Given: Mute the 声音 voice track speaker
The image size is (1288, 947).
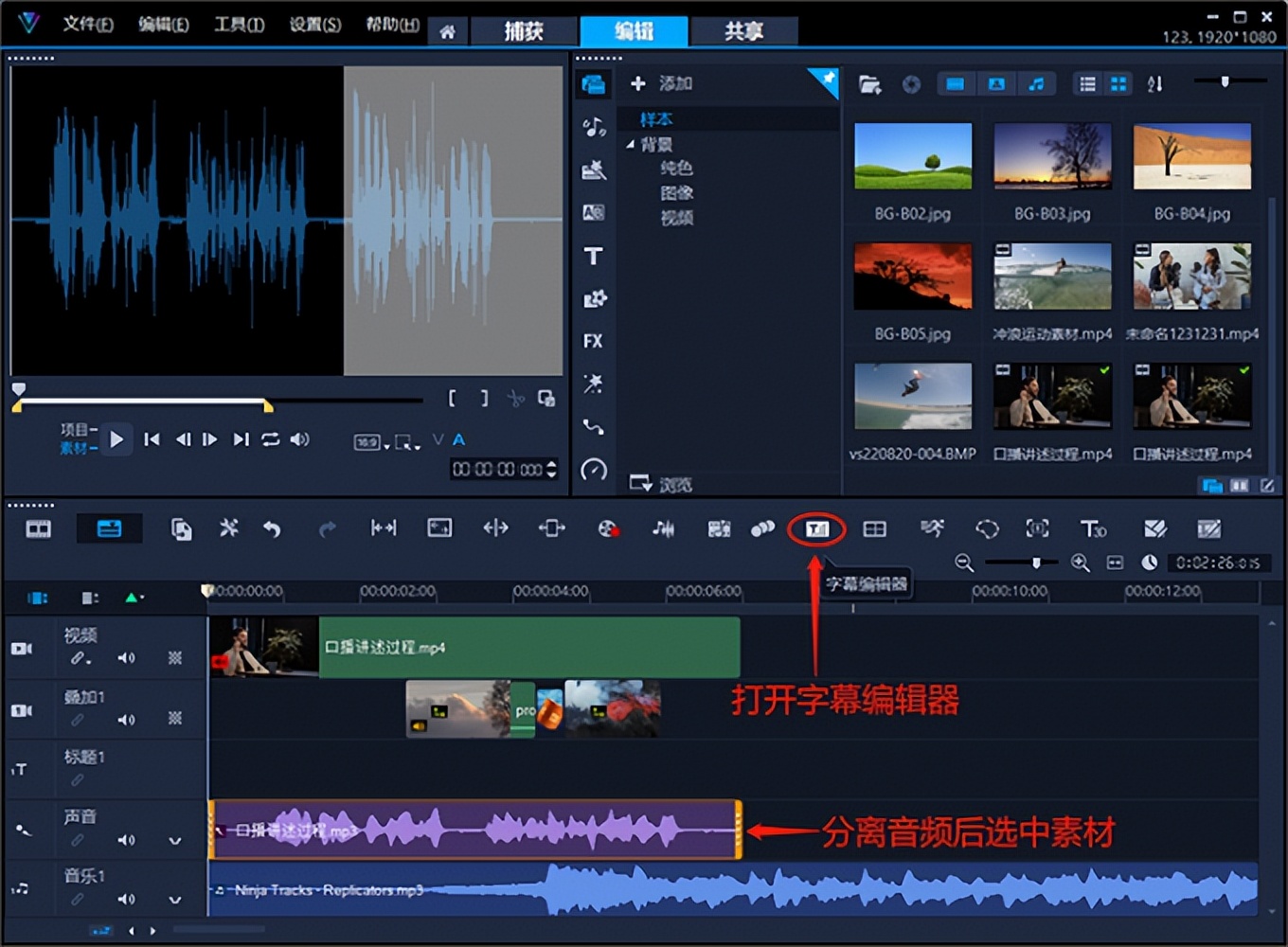Looking at the screenshot, I should click(128, 840).
